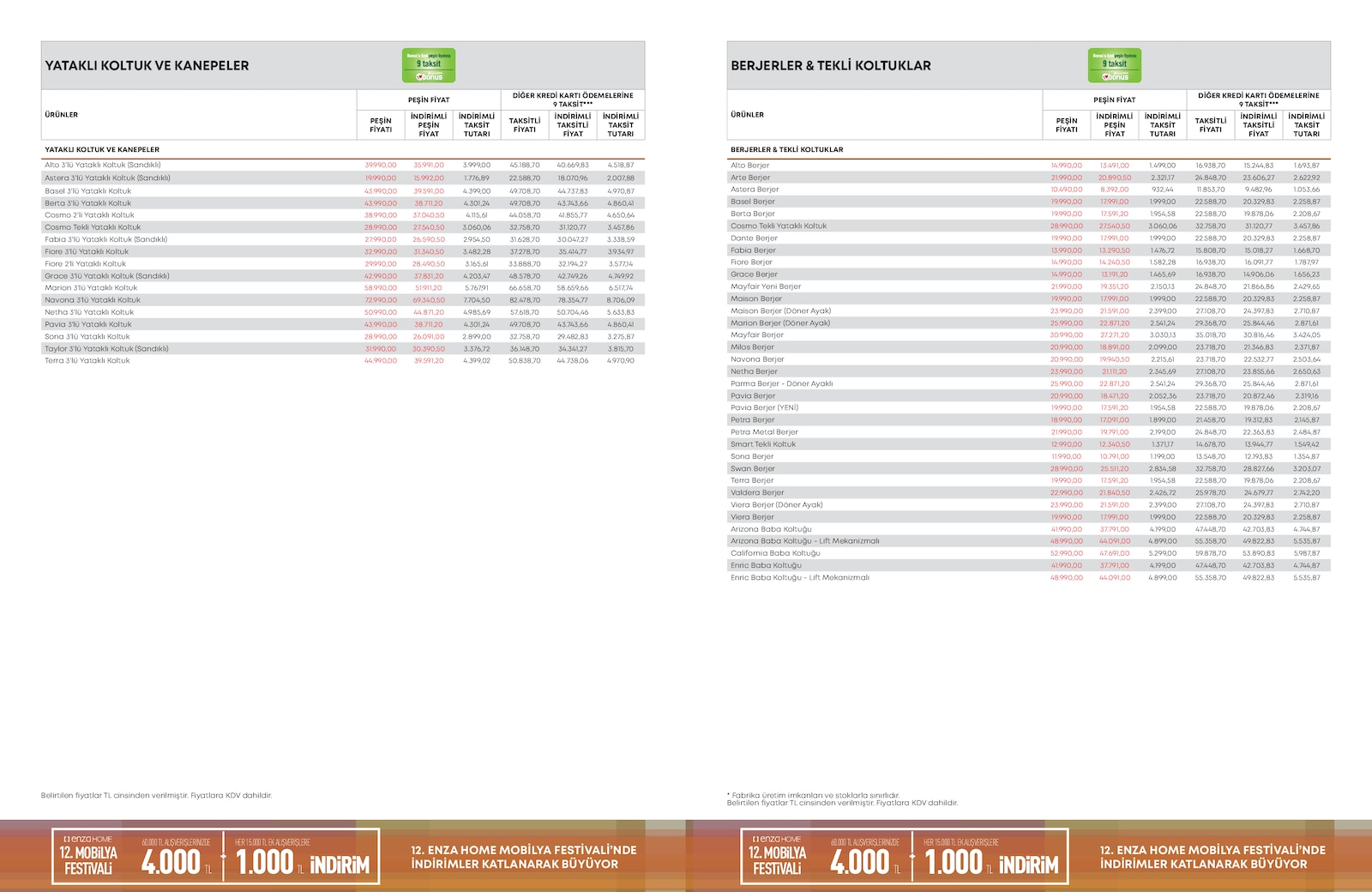Viewport: 1372px width, 892px height.
Task: Click the "YATAKLI KOLTUK VE KANEPELER" page title
Action: coord(147,65)
